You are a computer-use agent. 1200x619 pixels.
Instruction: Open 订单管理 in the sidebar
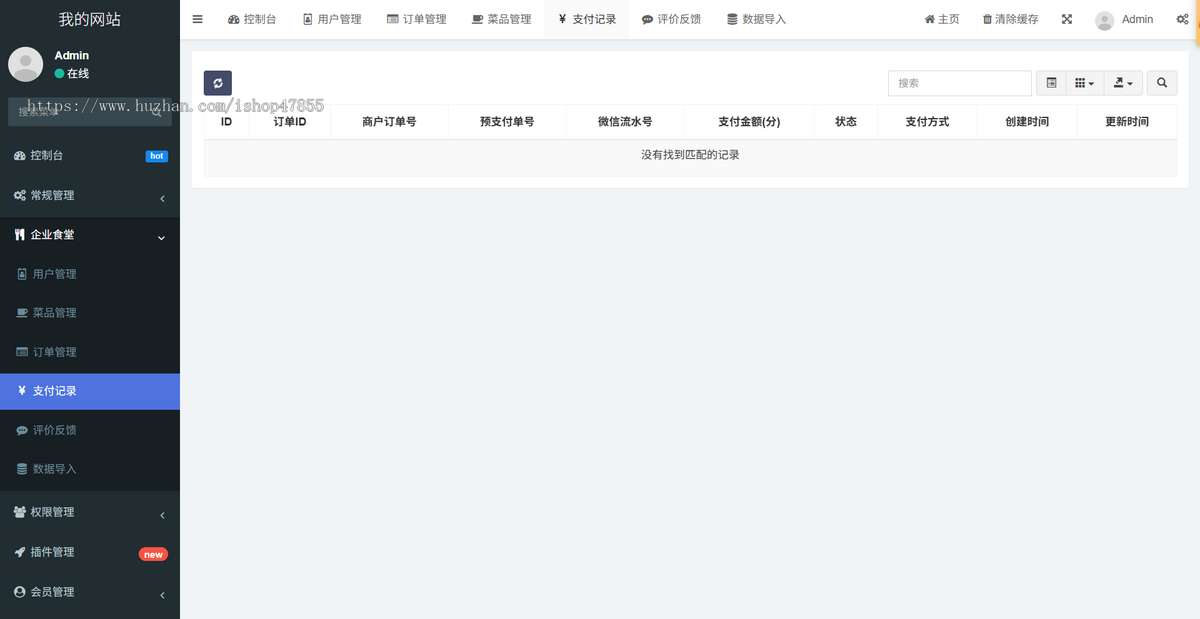click(x=90, y=352)
